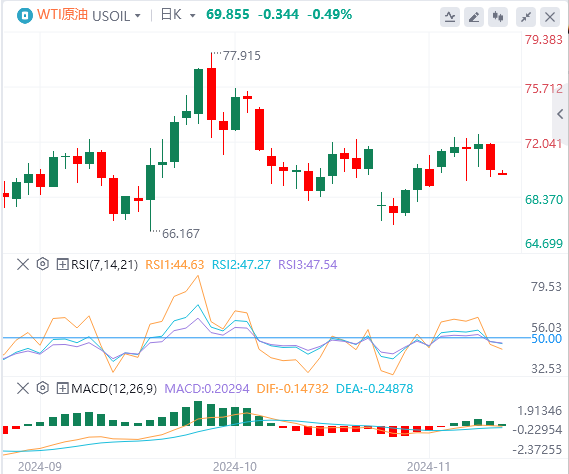This screenshot has width=569, height=474.
Task: Remove the RSI indicator panel
Action: [x=23, y=264]
